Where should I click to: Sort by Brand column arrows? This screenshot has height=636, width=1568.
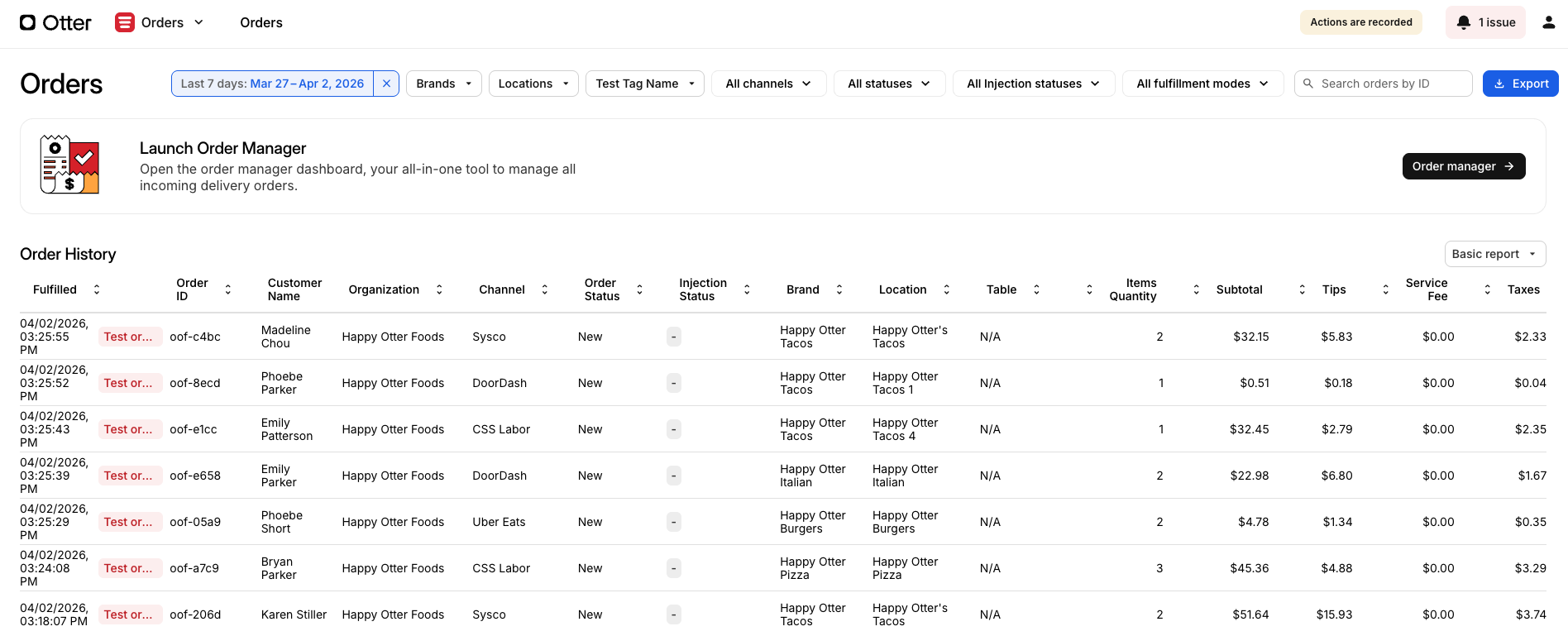[839, 289]
